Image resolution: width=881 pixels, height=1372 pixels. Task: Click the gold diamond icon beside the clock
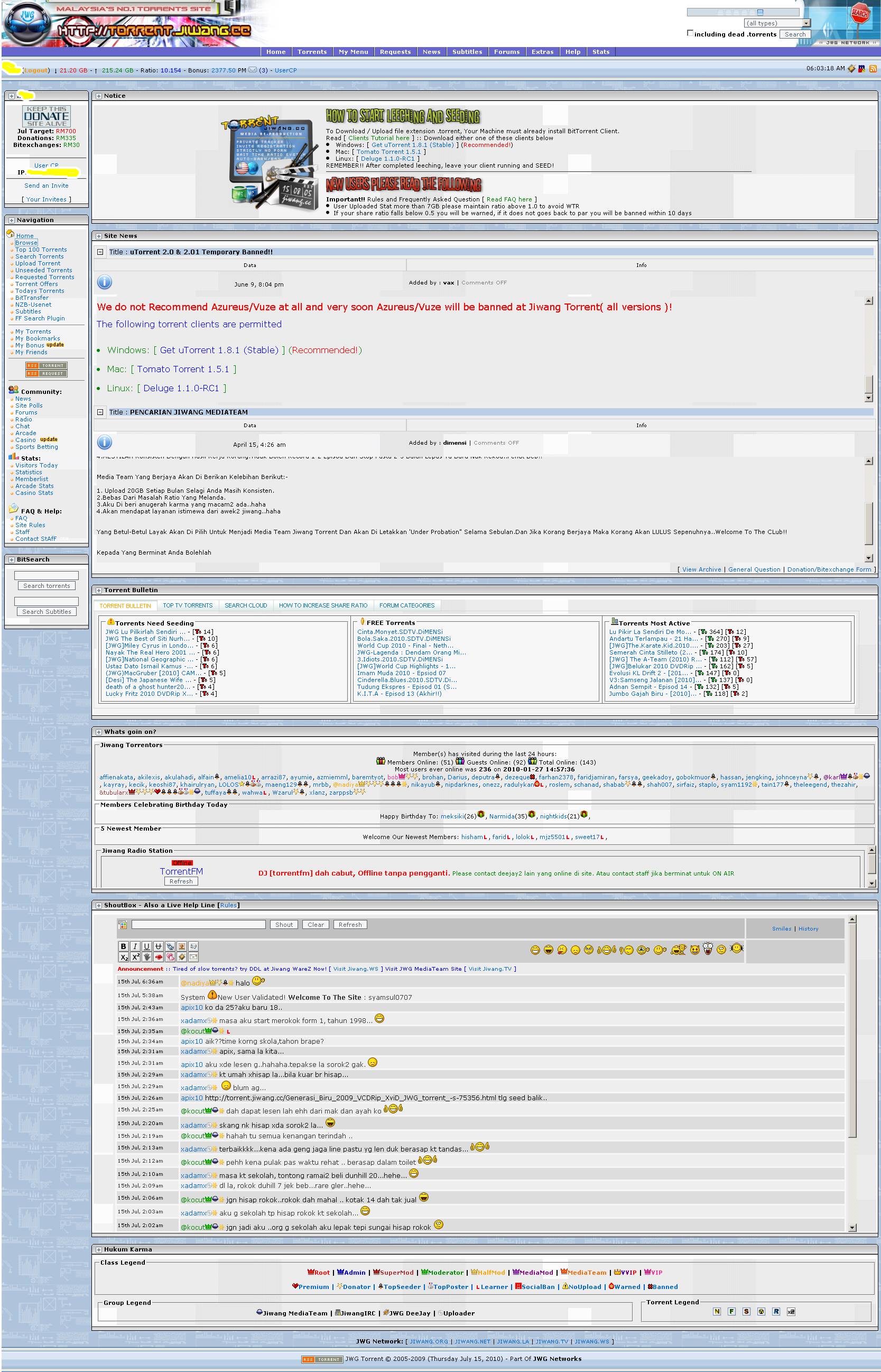pyautogui.click(x=852, y=69)
